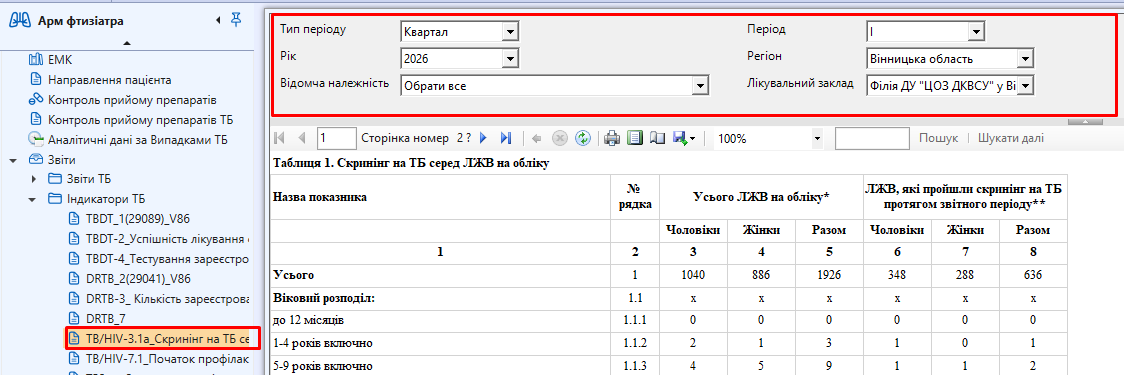Click the Індикатори ТБ folder icon
This screenshot has height=375, width=1124.
pos(55,199)
